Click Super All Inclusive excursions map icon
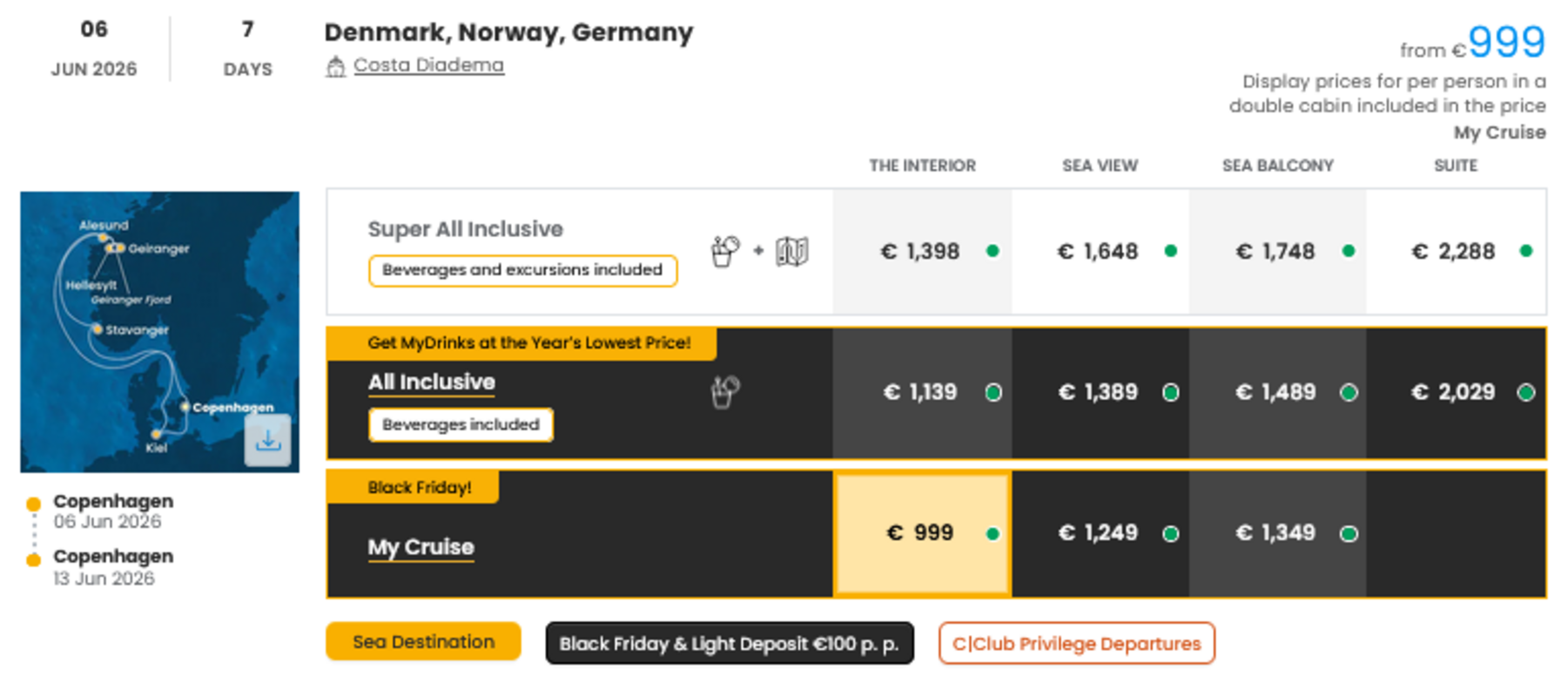 coord(791,252)
